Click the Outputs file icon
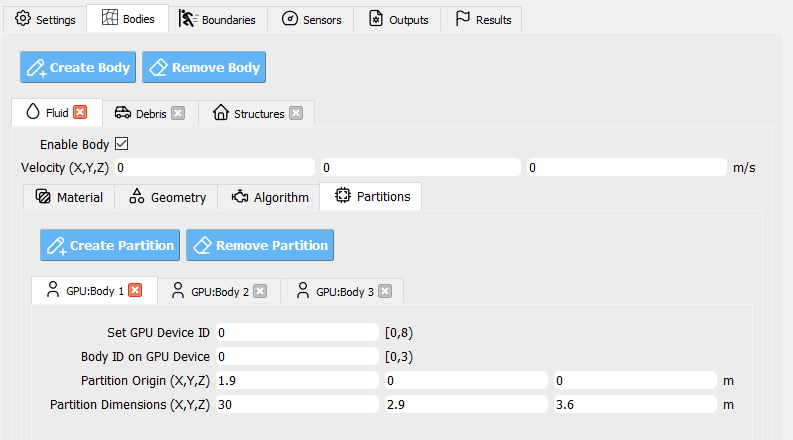 375,19
